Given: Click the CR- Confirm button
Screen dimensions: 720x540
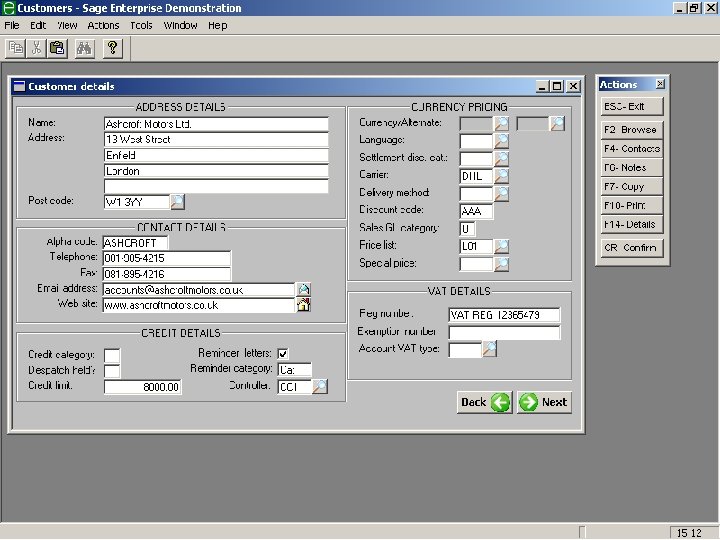Looking at the screenshot, I should 631,247.
